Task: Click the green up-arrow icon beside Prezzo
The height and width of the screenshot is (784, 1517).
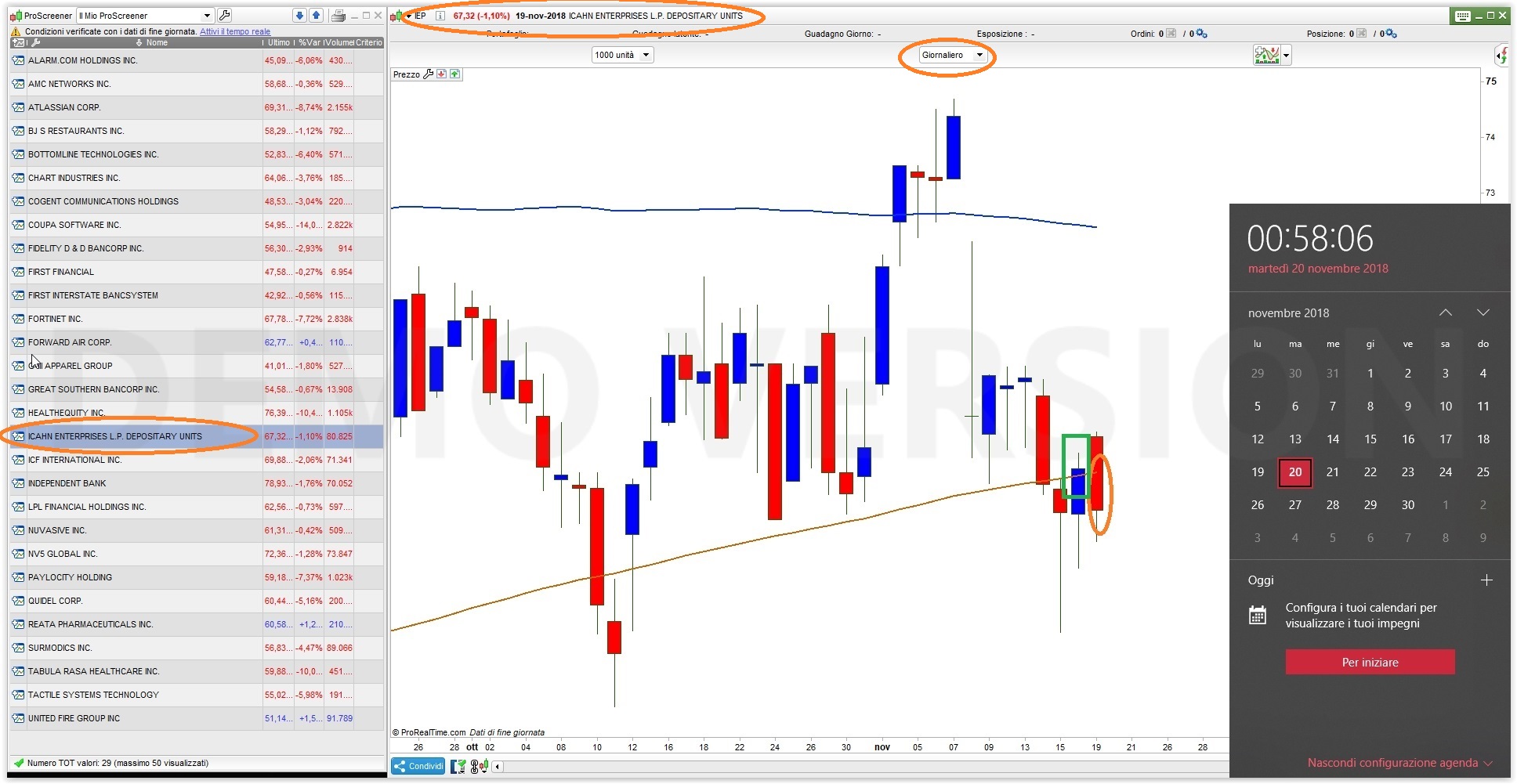Action: coord(455,74)
